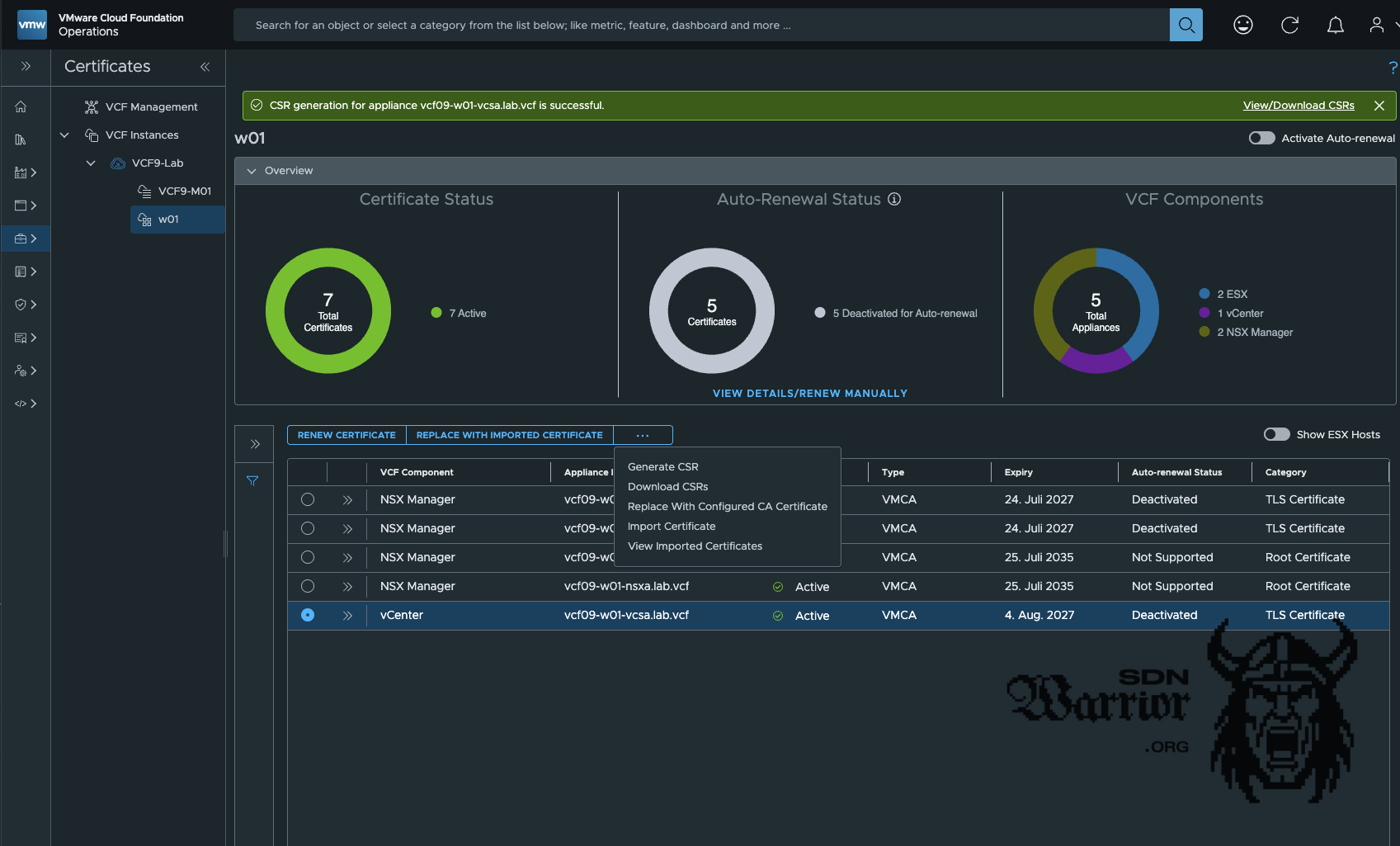Click the filter funnel icon
1400x846 pixels.
pyautogui.click(x=252, y=480)
